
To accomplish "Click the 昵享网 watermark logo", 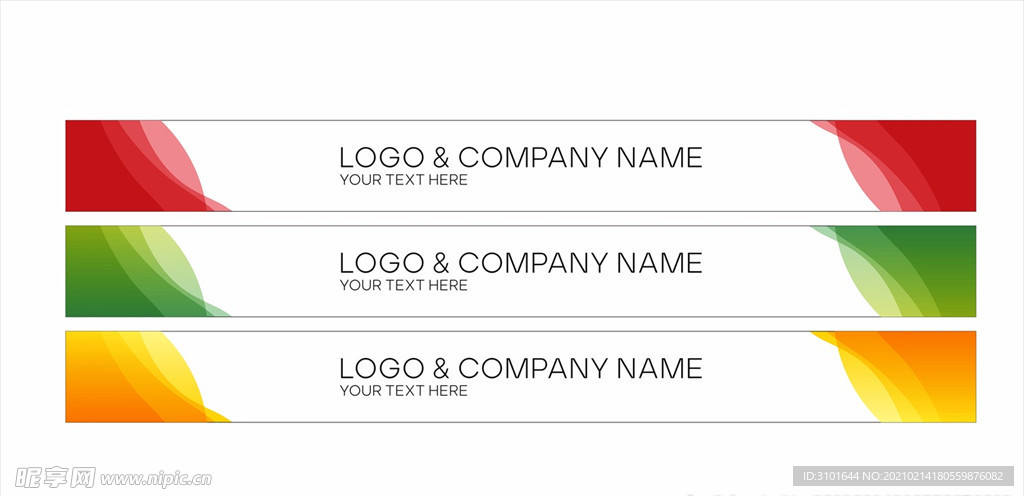I will [x=56, y=478].
